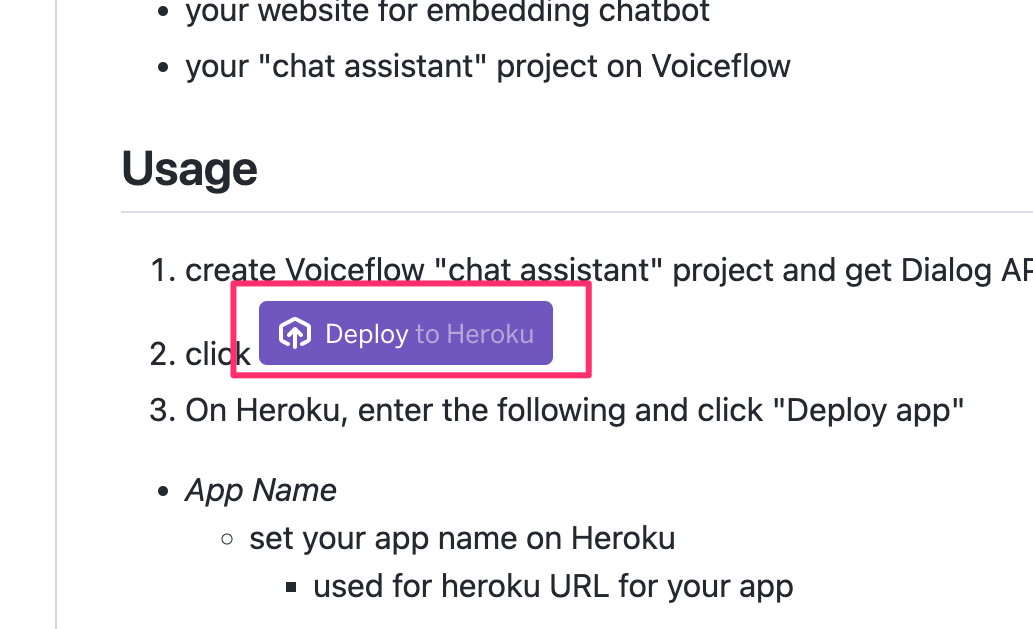Click the horizontal divider under Usage
The image size is (1033, 629).
[577, 212]
